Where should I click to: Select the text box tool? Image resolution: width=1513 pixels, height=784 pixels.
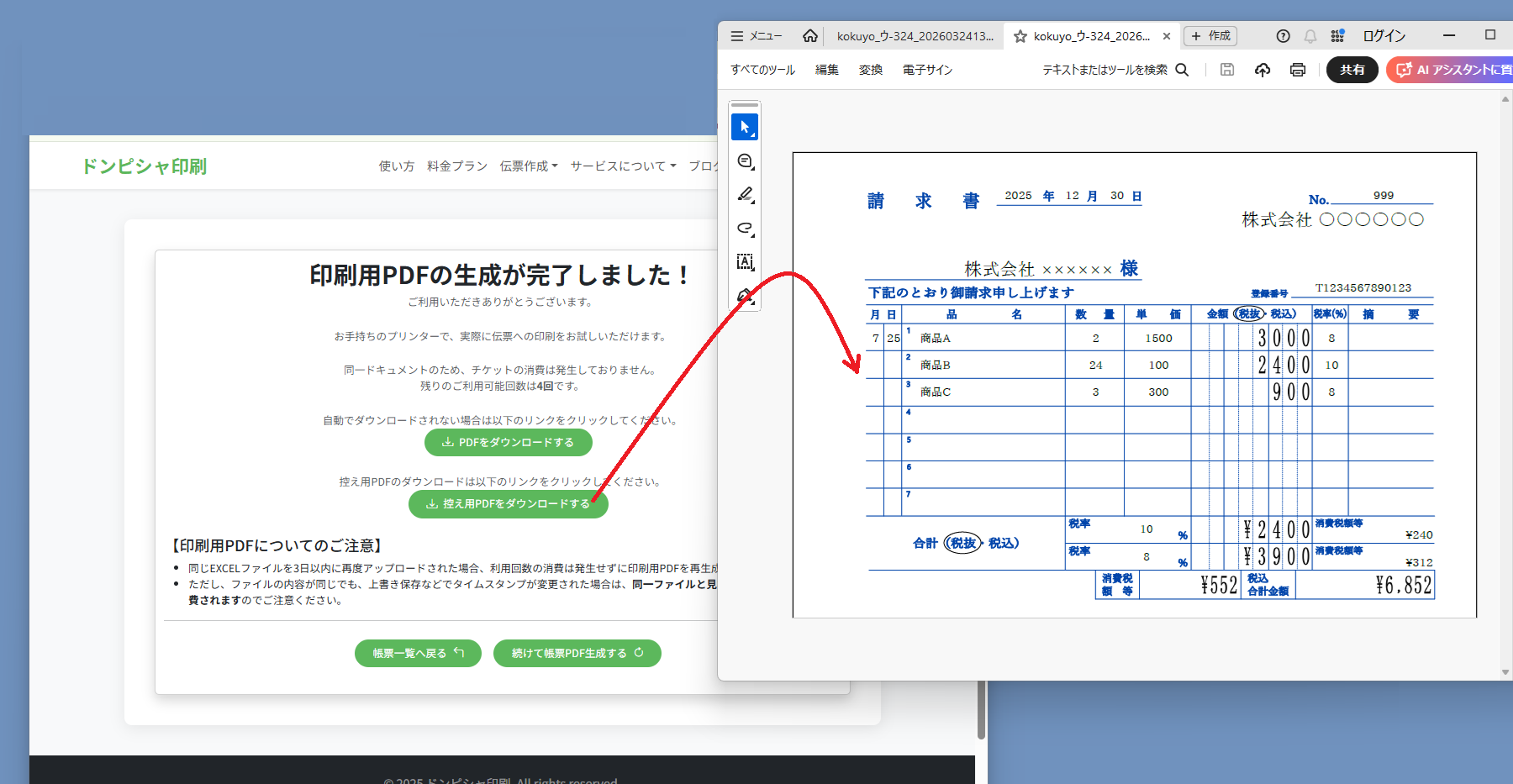pyautogui.click(x=745, y=262)
